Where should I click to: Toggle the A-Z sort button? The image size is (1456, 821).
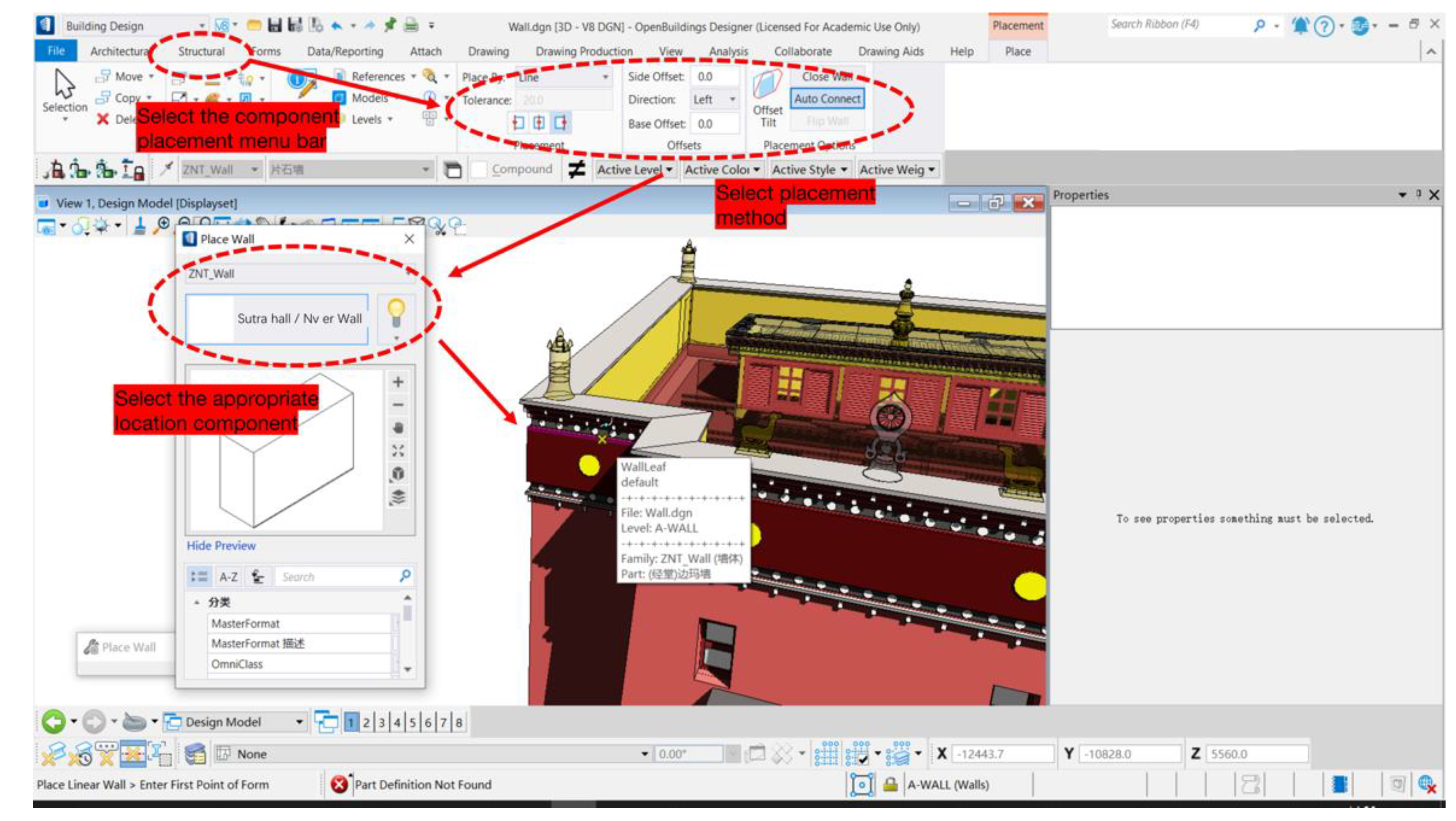tap(229, 577)
